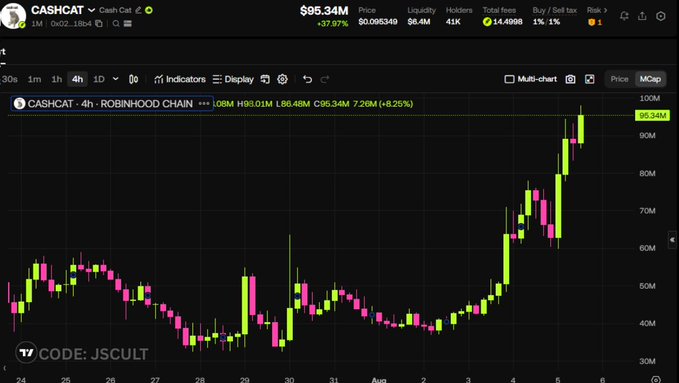Expand the more timeframes chevron

(x=116, y=79)
